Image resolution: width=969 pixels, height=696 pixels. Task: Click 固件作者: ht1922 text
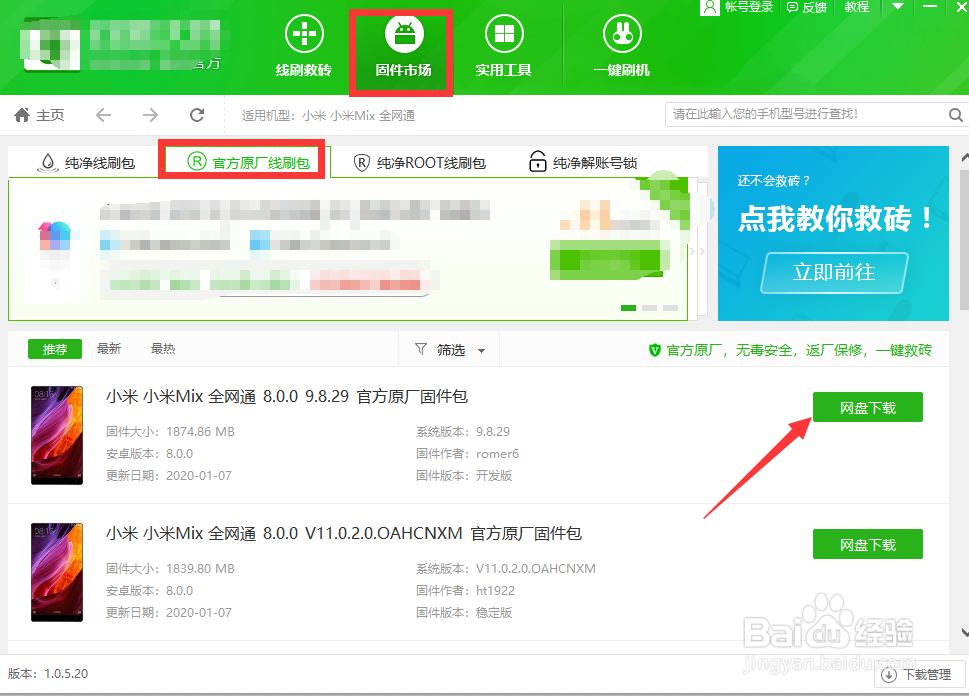(x=465, y=590)
